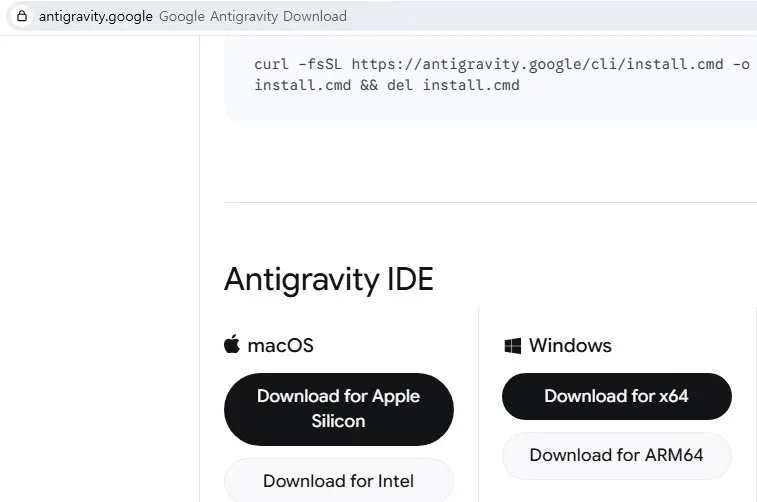Click 'Google Antigravity Download' page title text
The height and width of the screenshot is (502, 757).
[253, 16]
